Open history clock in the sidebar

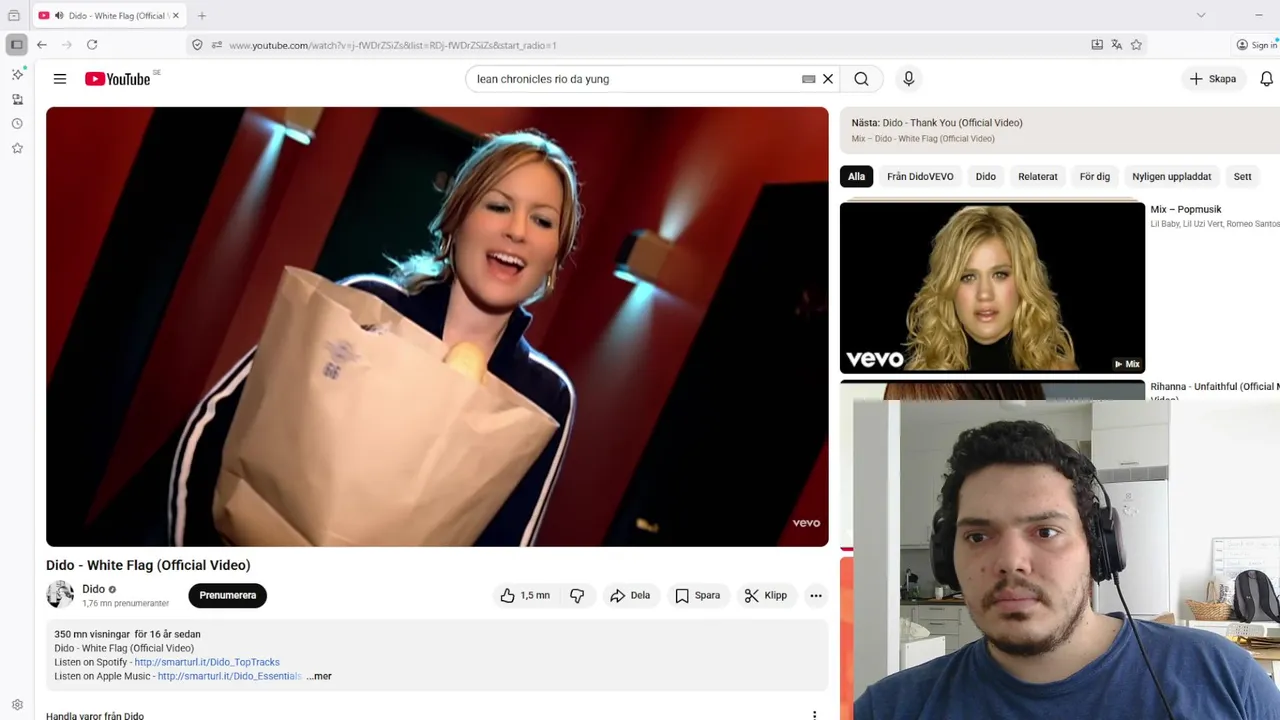click(17, 124)
